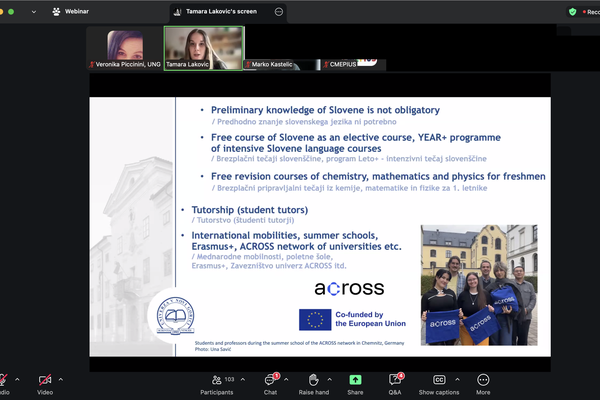Open the Q&A panel

coord(395,384)
